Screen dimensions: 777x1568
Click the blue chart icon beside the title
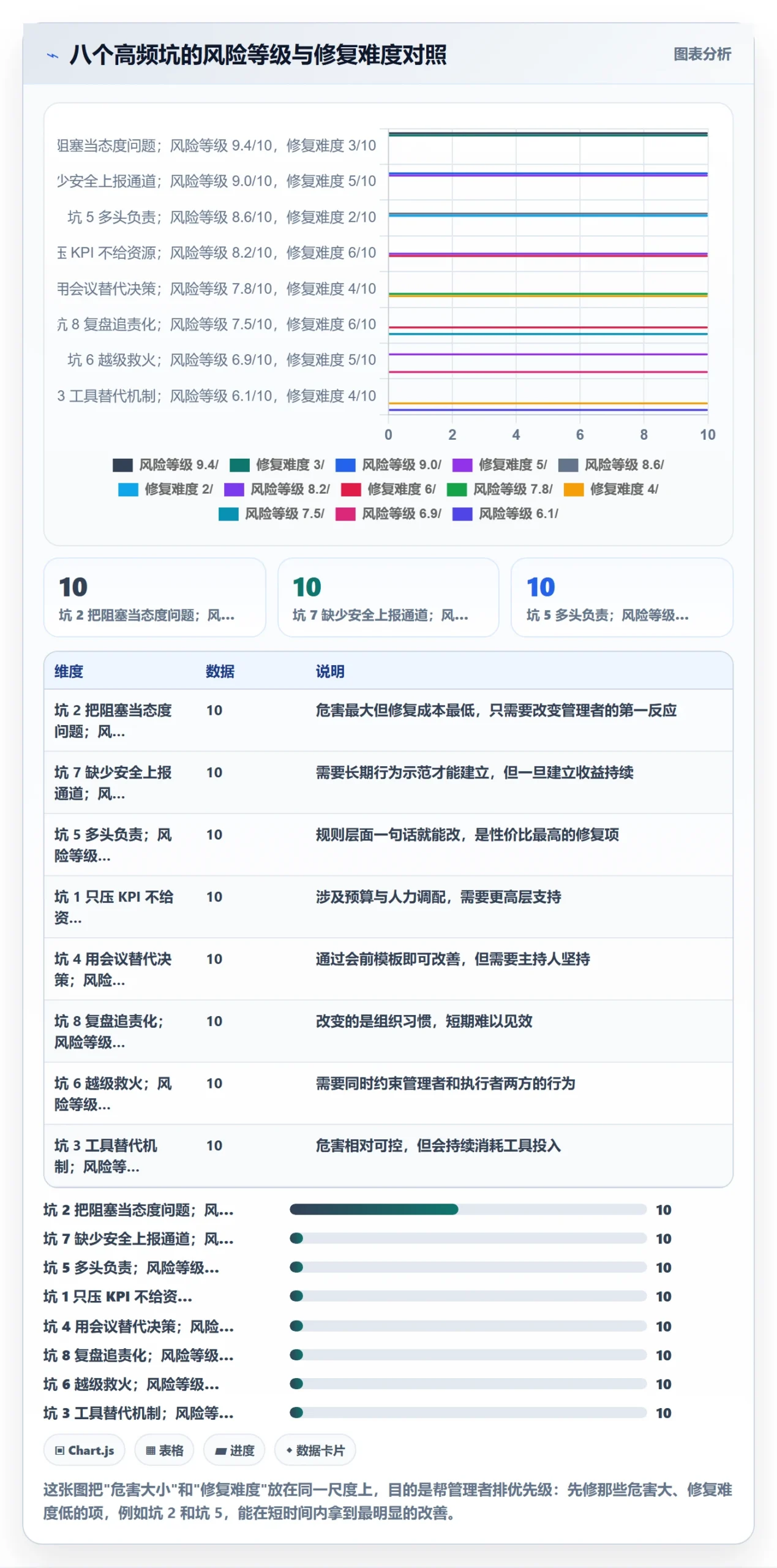[x=53, y=55]
